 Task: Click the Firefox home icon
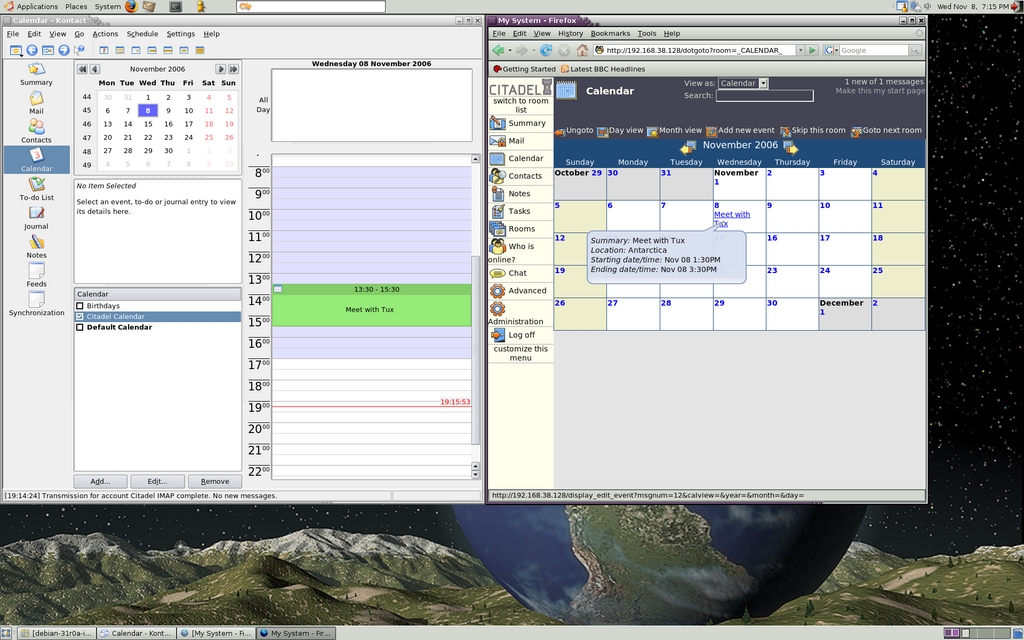pyautogui.click(x=582, y=50)
